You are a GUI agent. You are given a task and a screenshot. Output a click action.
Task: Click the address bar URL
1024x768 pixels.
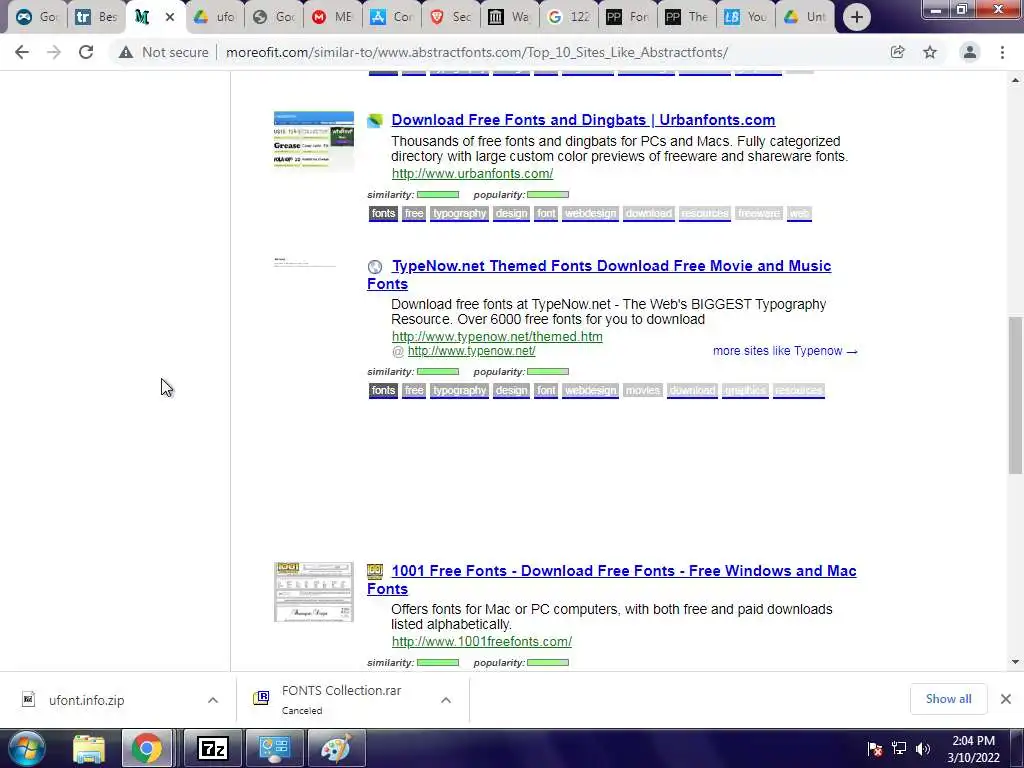pos(477,52)
